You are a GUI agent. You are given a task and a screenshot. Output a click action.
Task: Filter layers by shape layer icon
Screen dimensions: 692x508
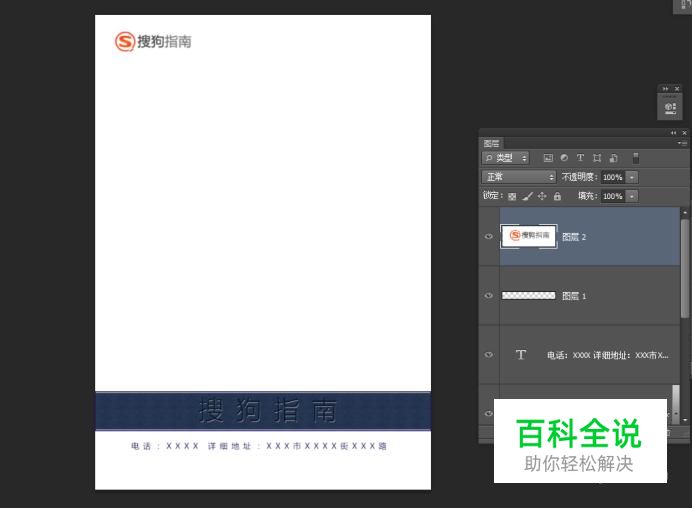597,158
